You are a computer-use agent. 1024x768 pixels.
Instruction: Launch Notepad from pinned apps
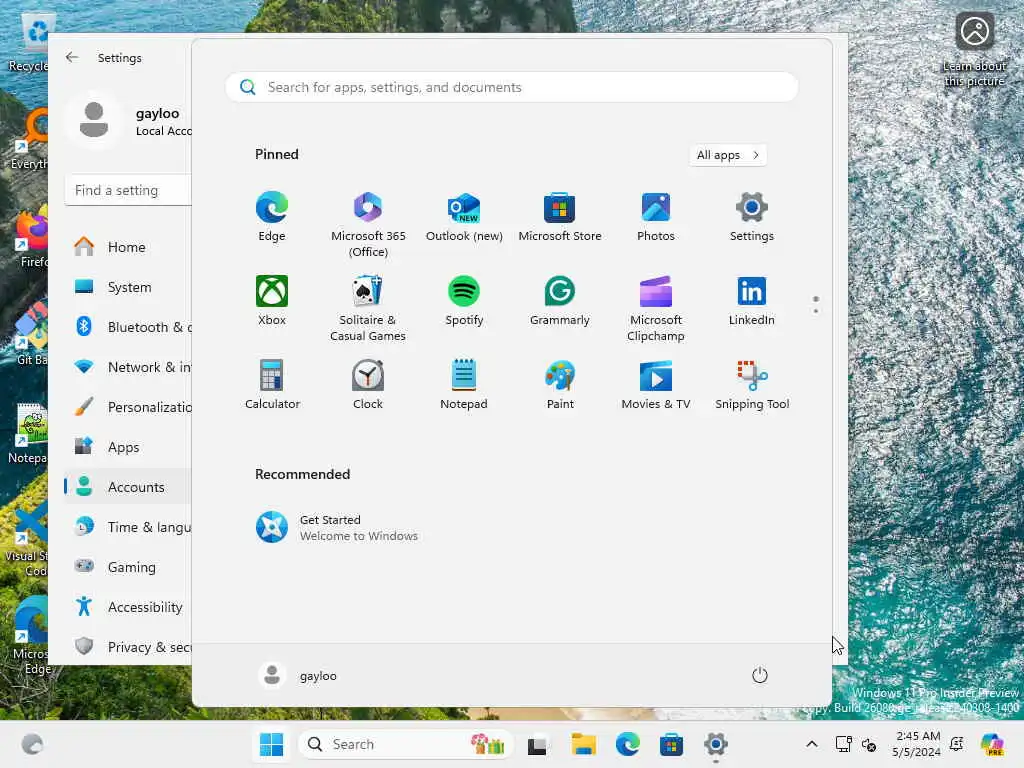(x=464, y=385)
